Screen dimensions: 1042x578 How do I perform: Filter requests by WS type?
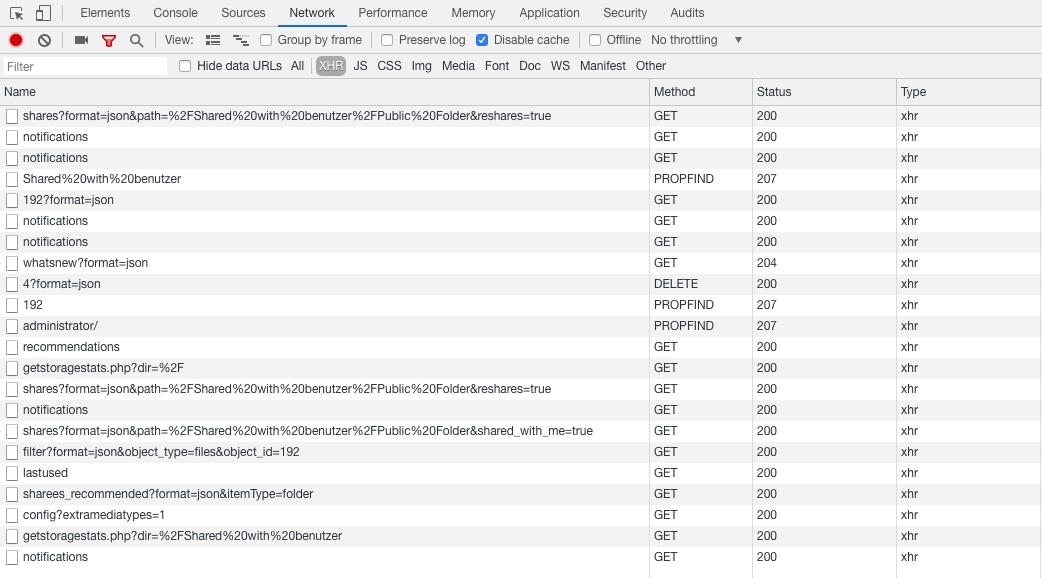pos(560,66)
